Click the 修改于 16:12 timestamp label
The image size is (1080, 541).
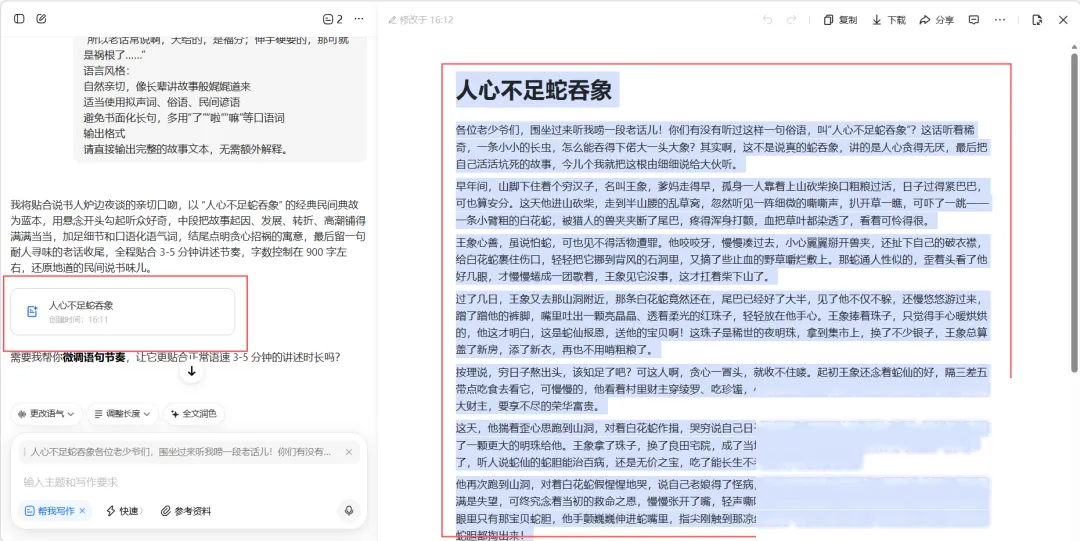pos(426,20)
